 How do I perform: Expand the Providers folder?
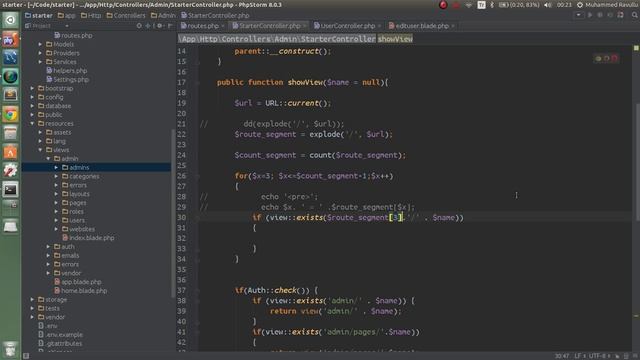pos(40,53)
